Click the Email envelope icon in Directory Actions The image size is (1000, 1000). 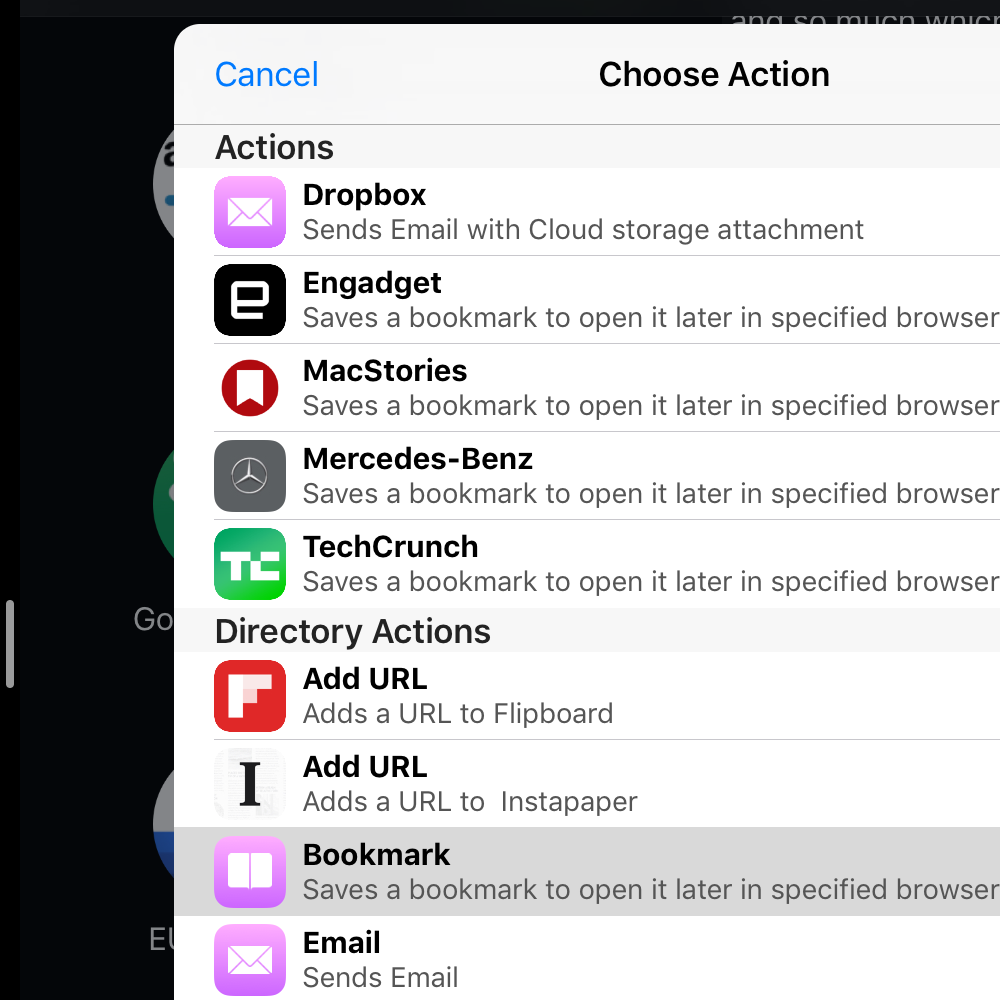[x=250, y=960]
